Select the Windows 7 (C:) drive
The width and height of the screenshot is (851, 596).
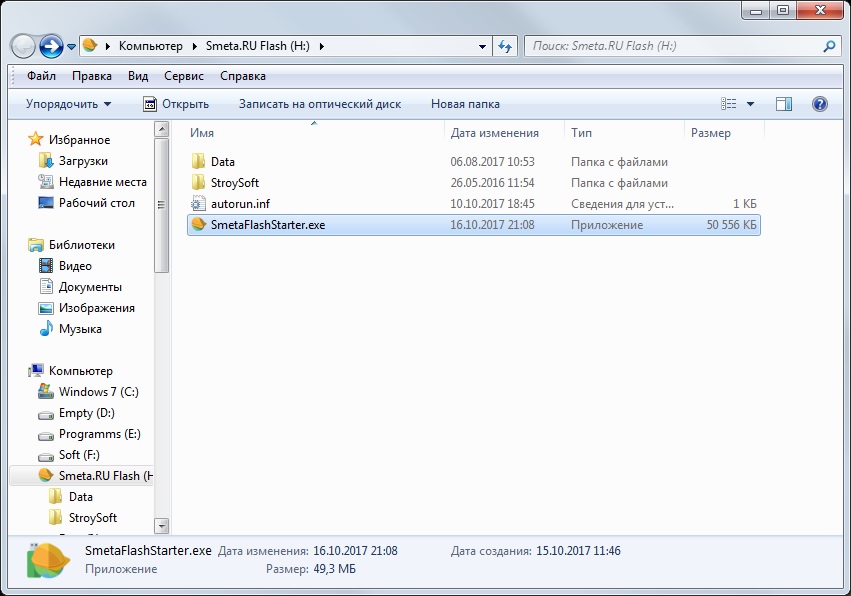click(98, 392)
